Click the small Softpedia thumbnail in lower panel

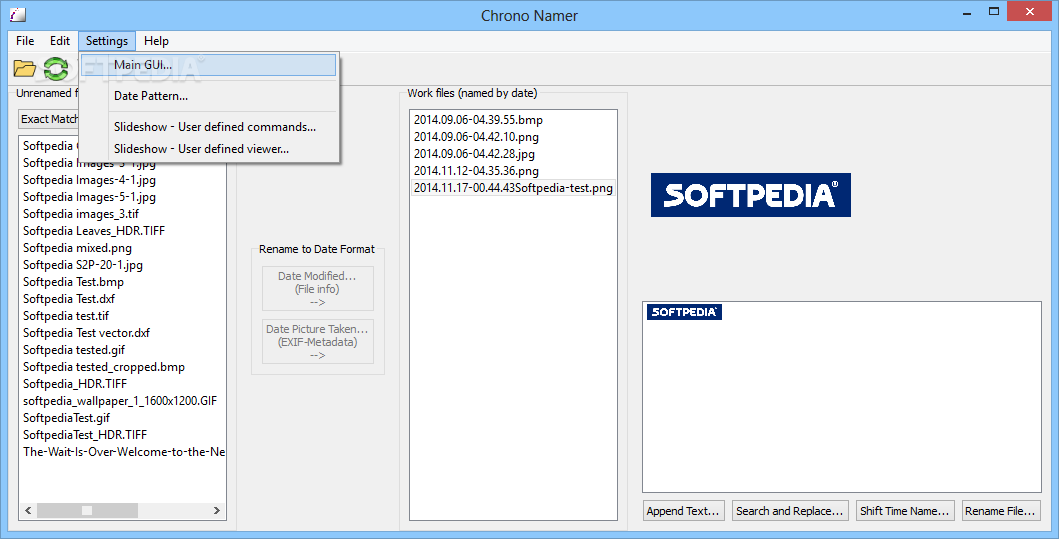684,311
